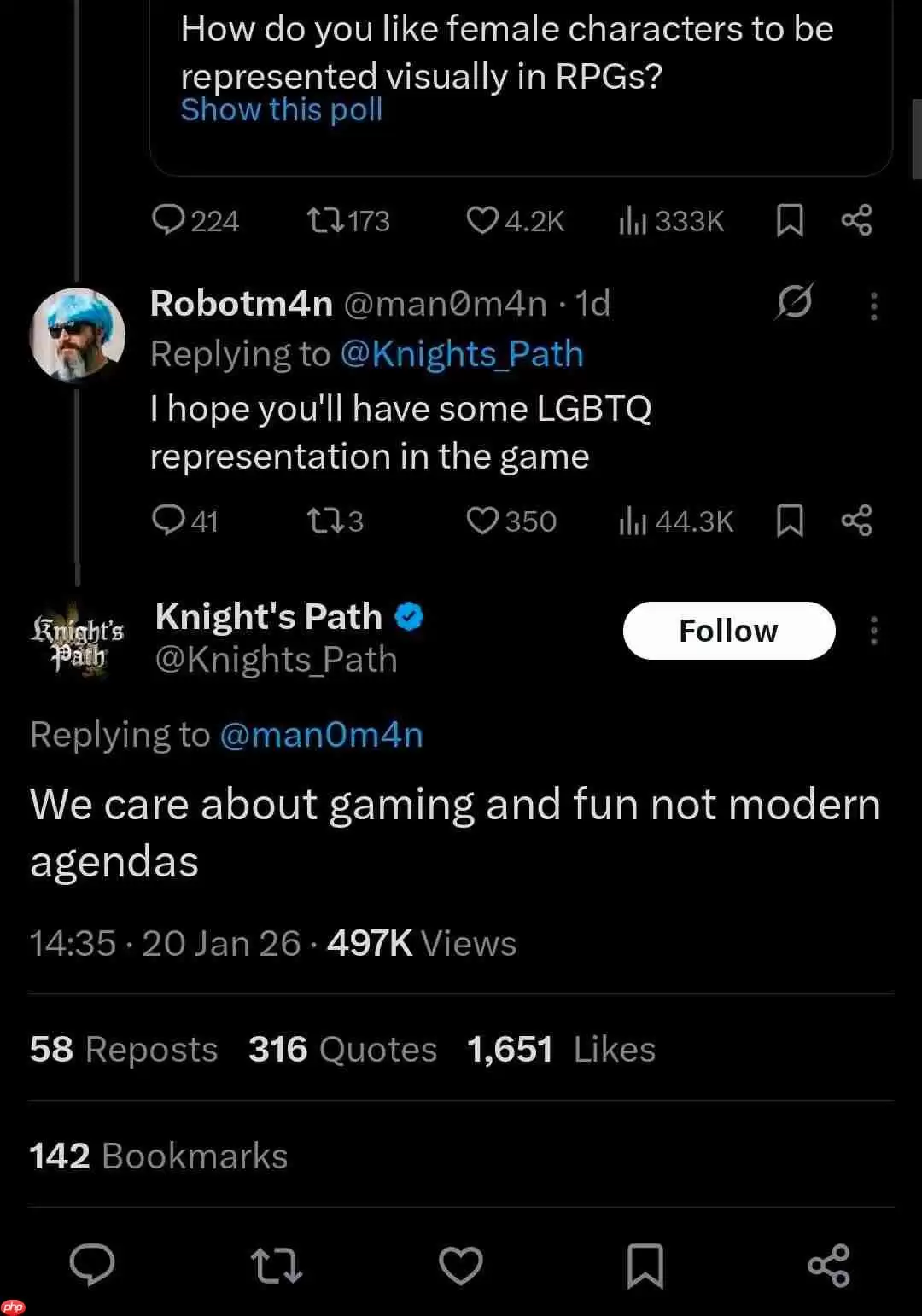The height and width of the screenshot is (1316, 922).
Task: Like the poll tweet with 4.2K likes
Action: [482, 220]
